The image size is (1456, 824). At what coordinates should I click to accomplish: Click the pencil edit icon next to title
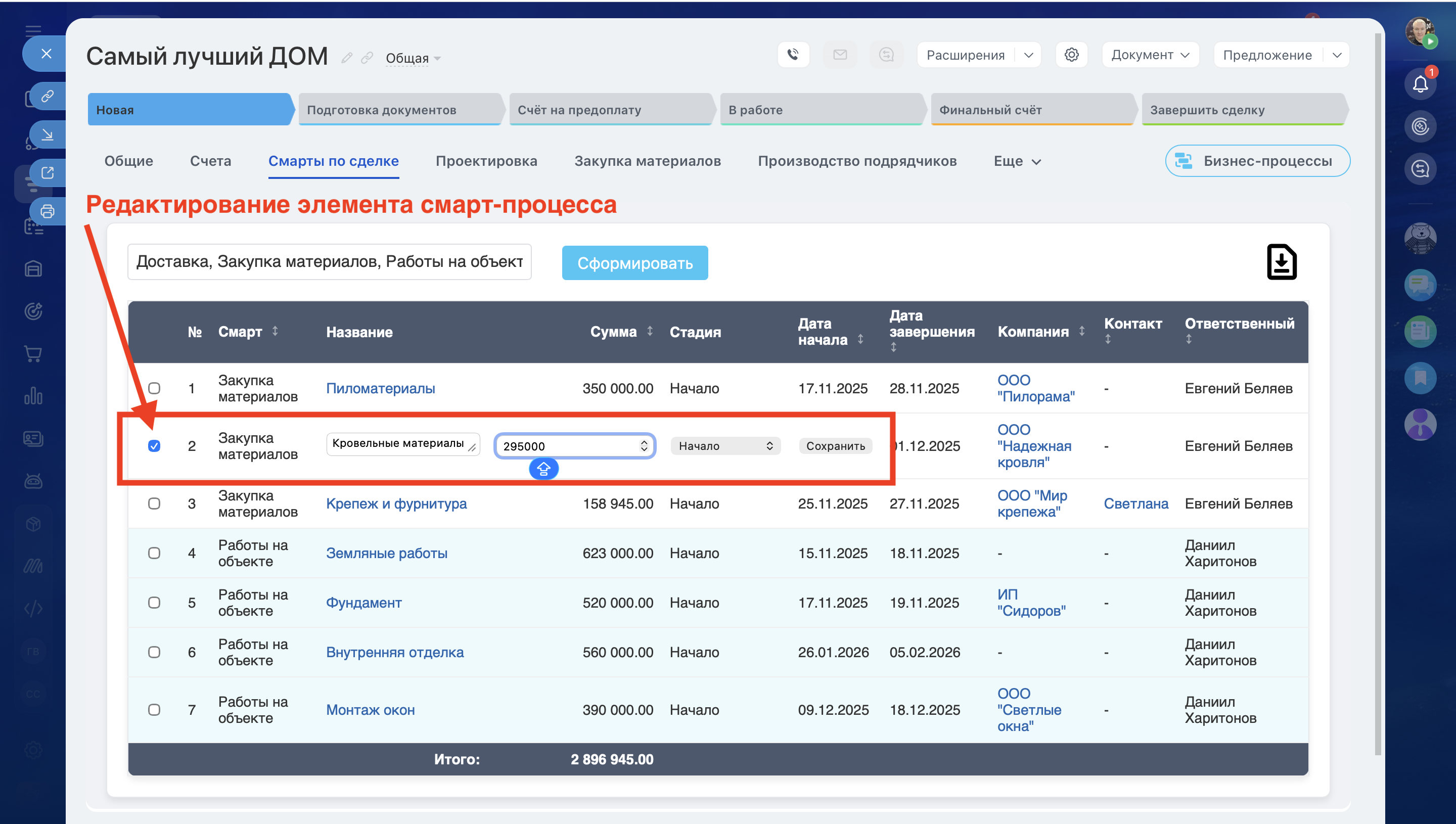(x=347, y=58)
